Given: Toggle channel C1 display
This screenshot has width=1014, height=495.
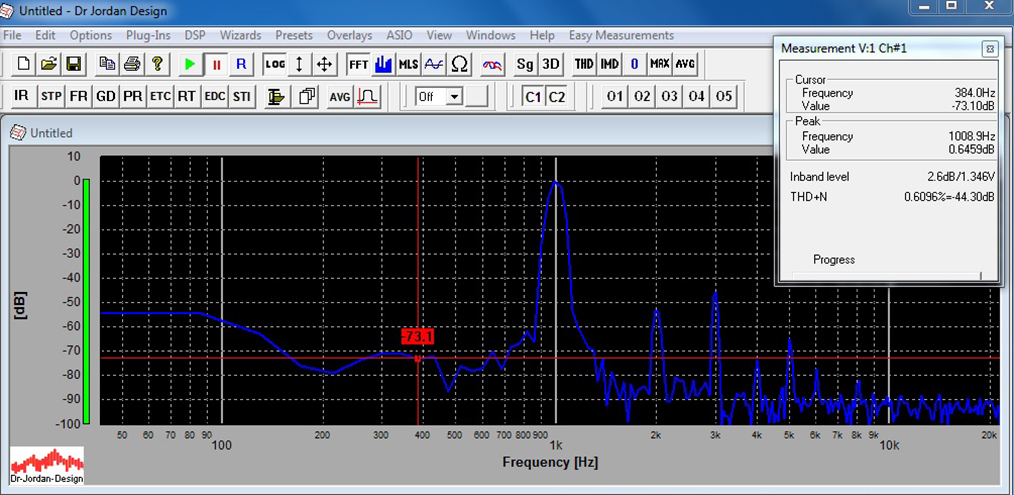Looking at the screenshot, I should coord(532,97).
